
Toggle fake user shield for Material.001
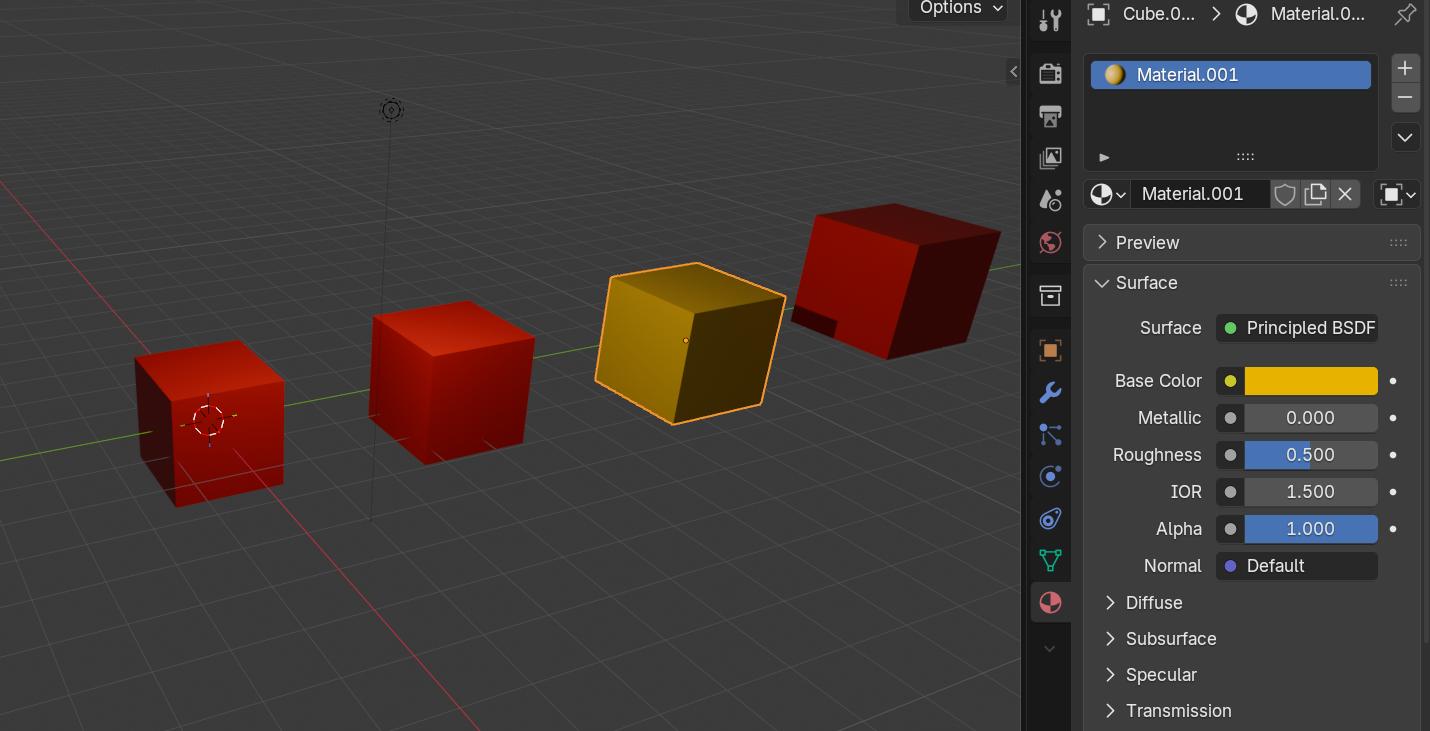tap(1285, 194)
